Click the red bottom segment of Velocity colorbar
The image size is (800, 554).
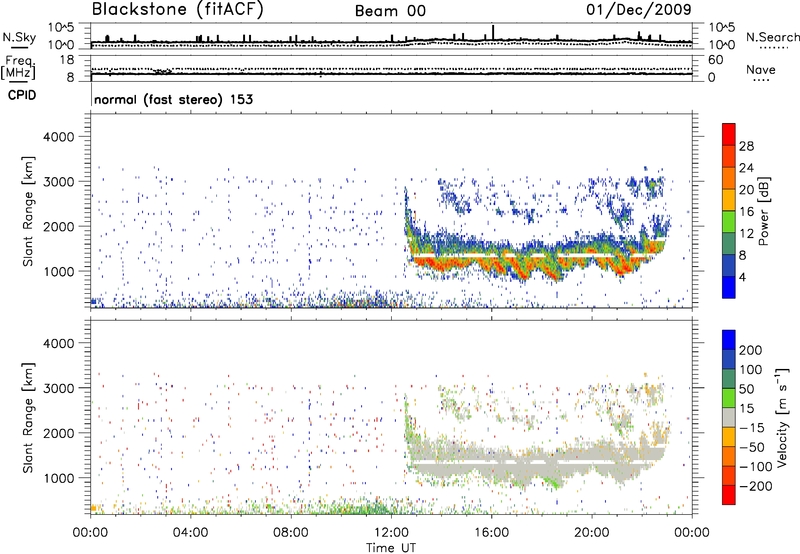(729, 495)
